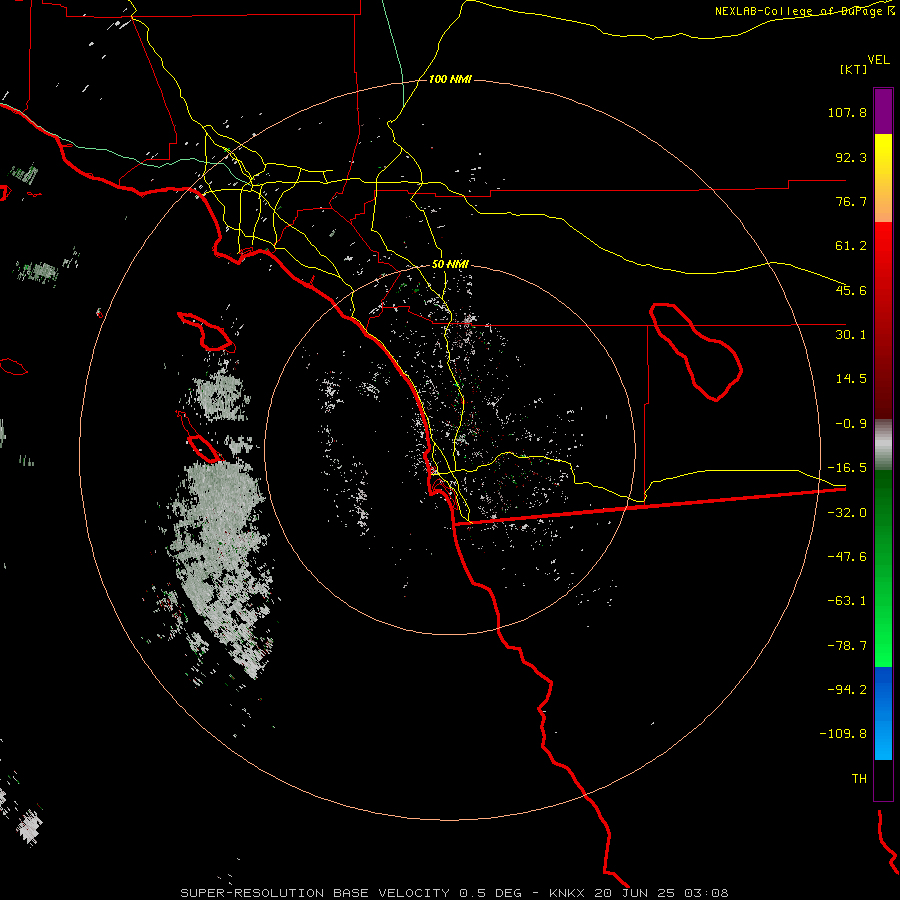
Task: Click the -109.8 velocity scale value
Action: tap(844, 734)
